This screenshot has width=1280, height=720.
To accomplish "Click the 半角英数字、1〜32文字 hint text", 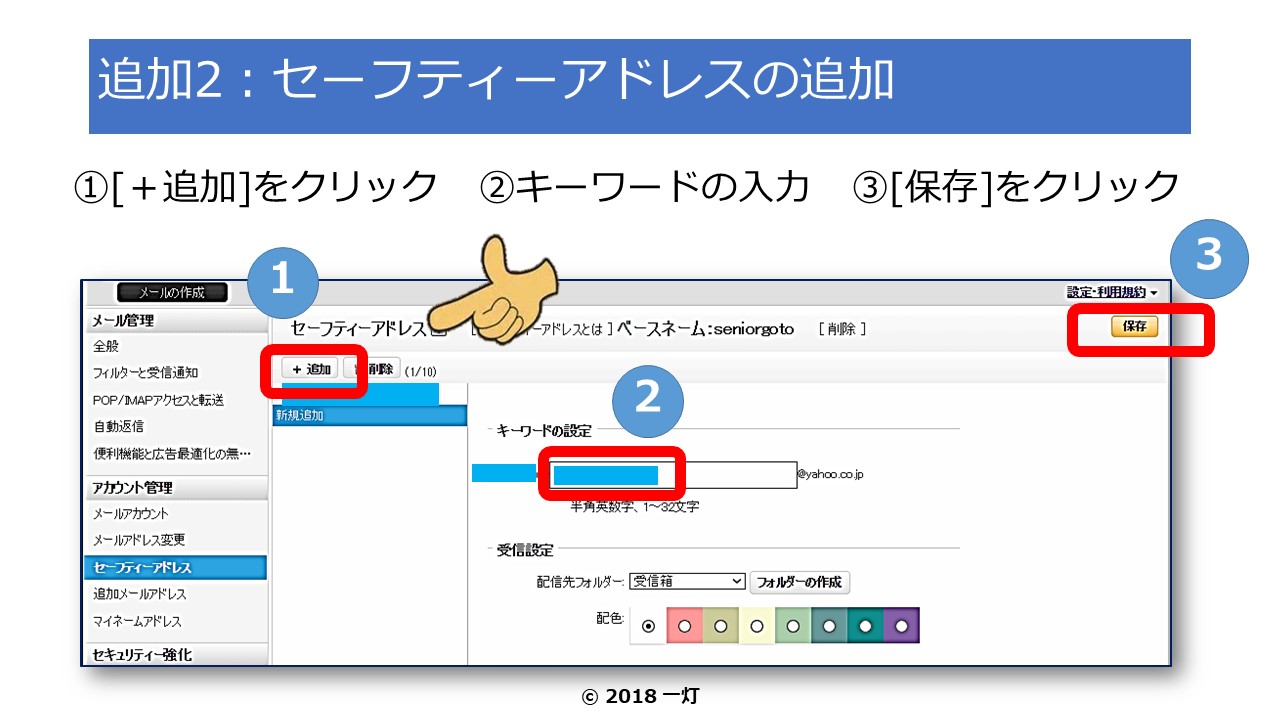I will point(634,507).
